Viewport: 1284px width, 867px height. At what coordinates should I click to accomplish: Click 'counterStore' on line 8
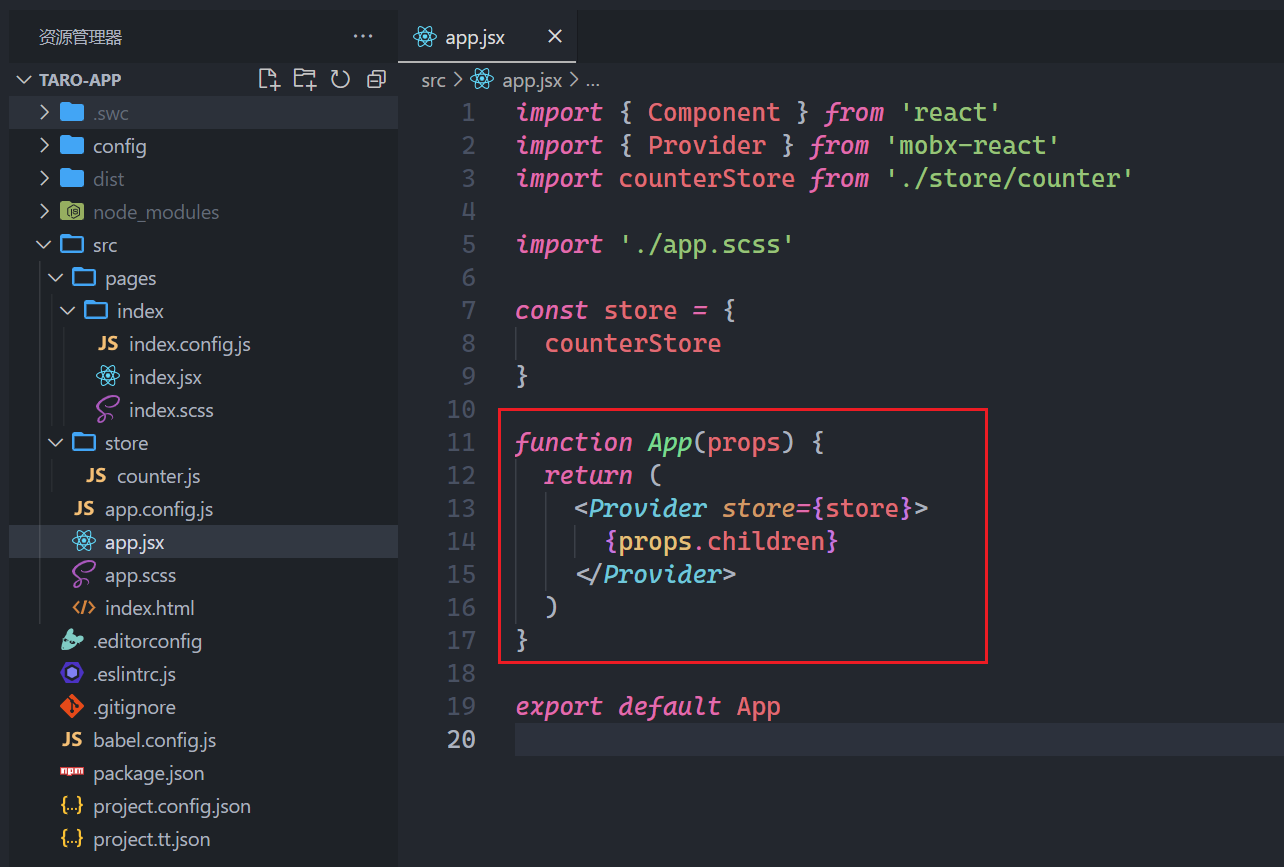click(x=633, y=343)
